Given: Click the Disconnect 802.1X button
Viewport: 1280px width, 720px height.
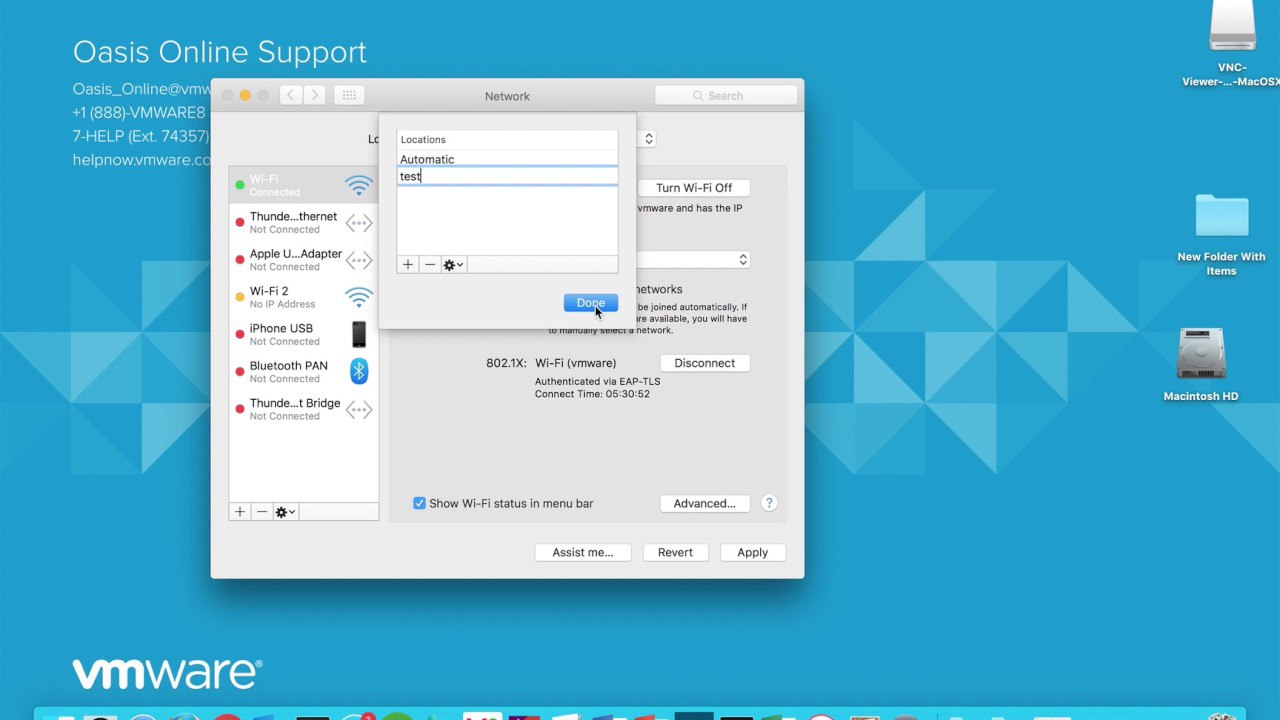Looking at the screenshot, I should (704, 363).
